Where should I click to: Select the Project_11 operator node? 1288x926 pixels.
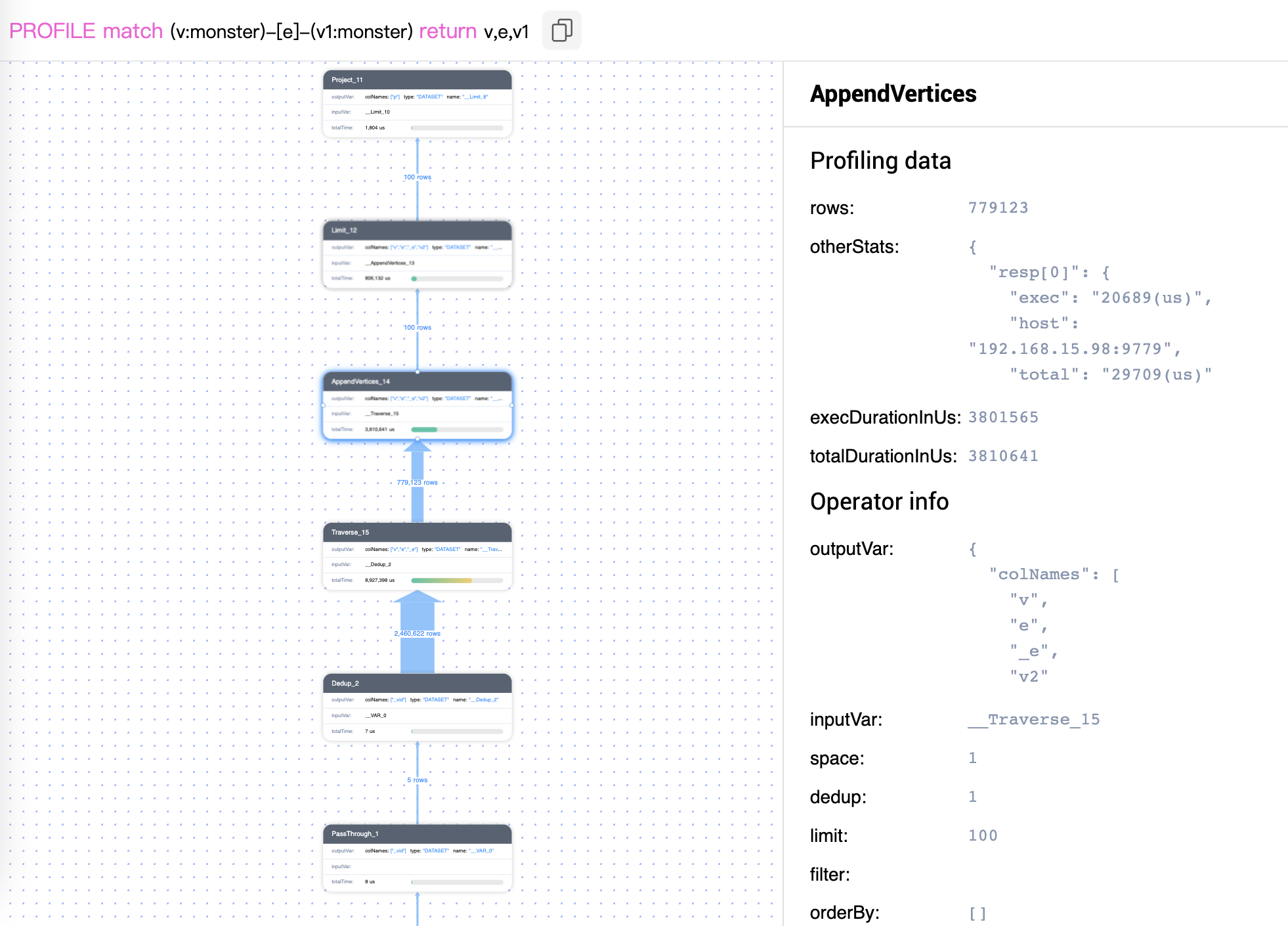418,80
